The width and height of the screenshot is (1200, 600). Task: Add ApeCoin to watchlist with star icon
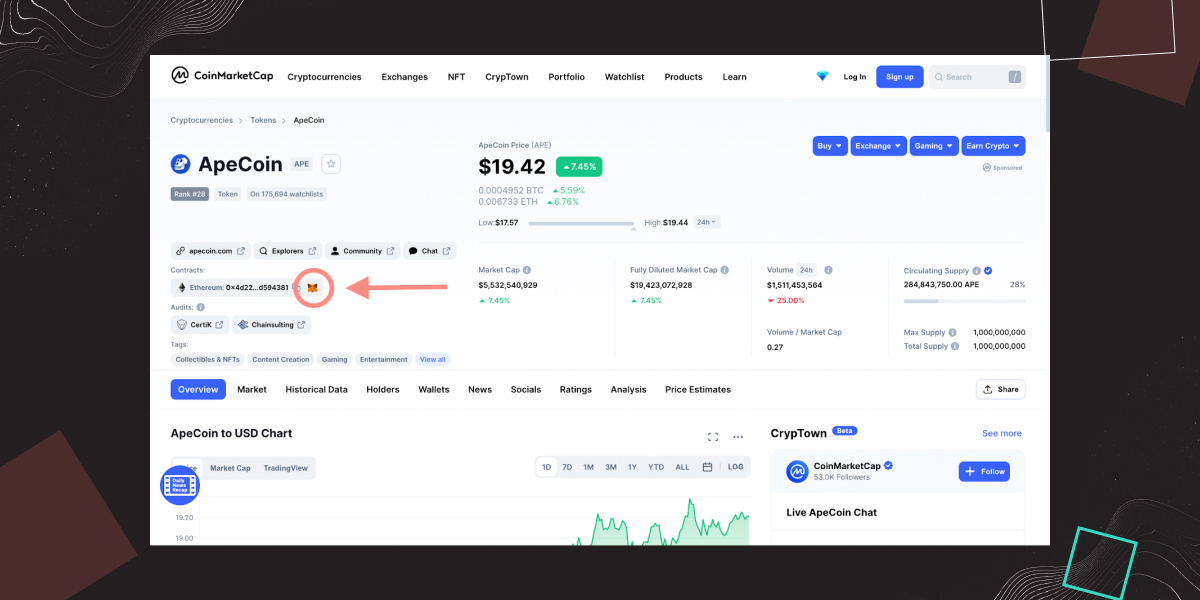331,164
